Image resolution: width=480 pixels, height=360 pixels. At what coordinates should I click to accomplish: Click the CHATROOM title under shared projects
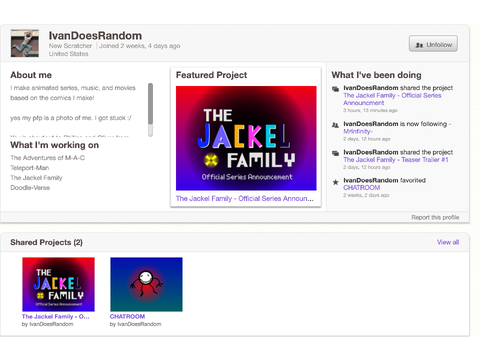(127, 316)
